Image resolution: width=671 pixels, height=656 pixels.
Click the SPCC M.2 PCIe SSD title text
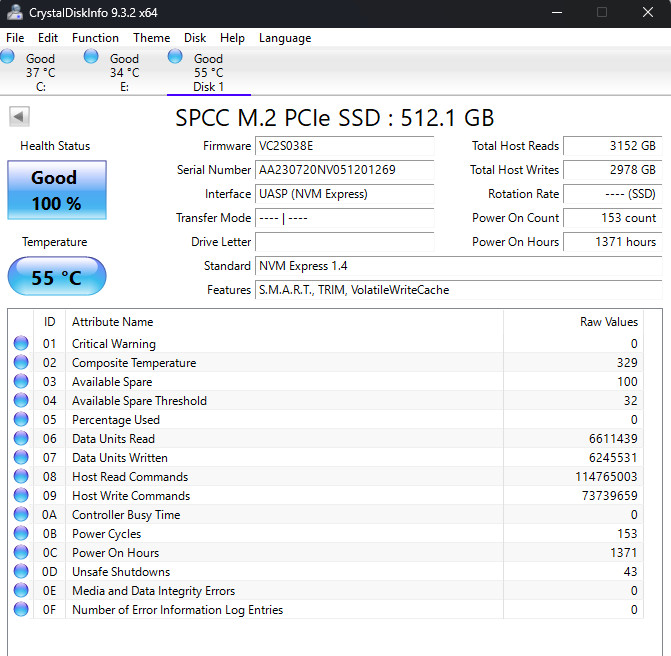point(334,117)
